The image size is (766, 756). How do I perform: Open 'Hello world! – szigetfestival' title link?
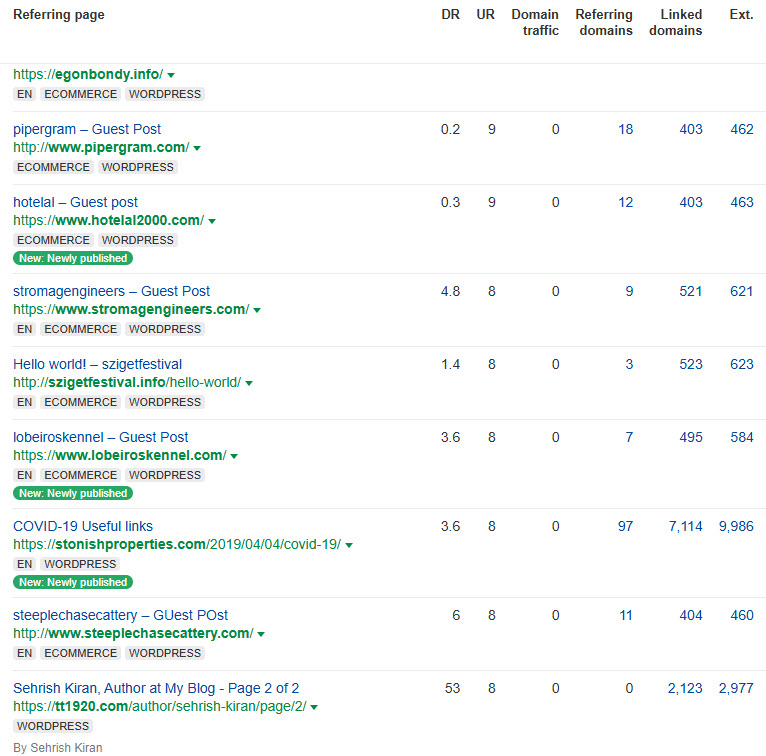[97, 364]
